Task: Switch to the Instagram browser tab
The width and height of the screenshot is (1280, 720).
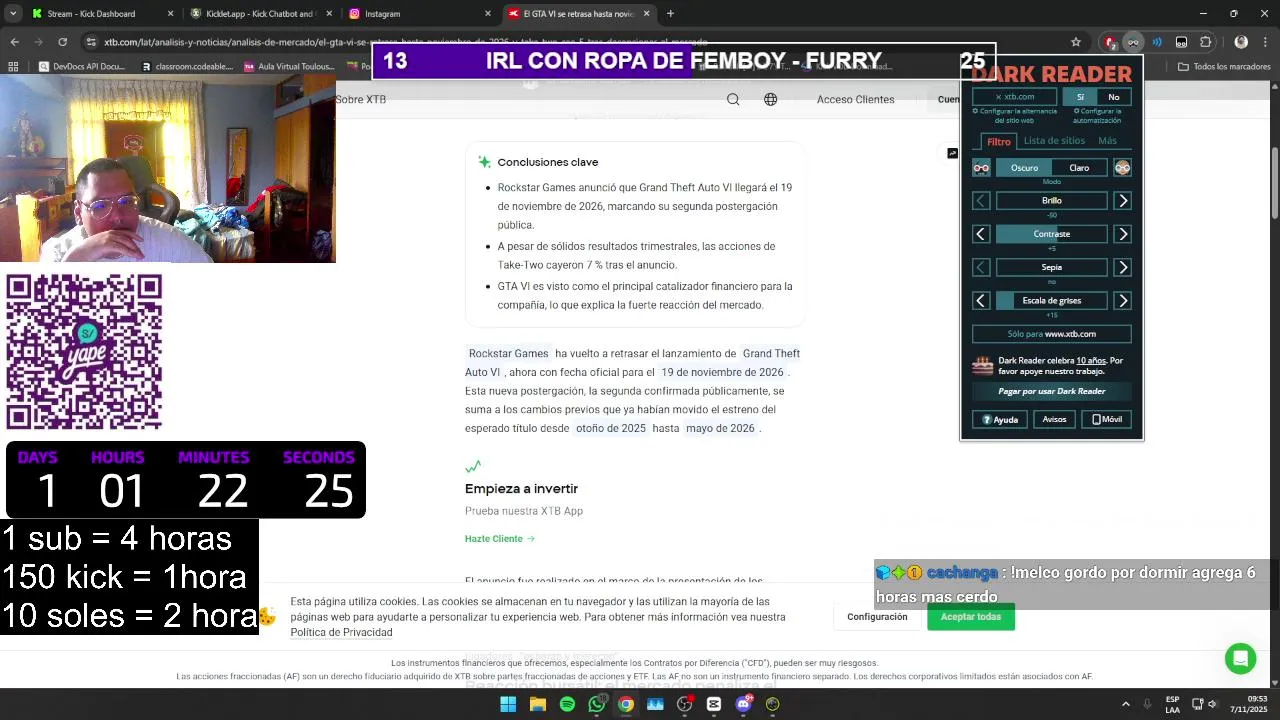Action: tap(420, 14)
